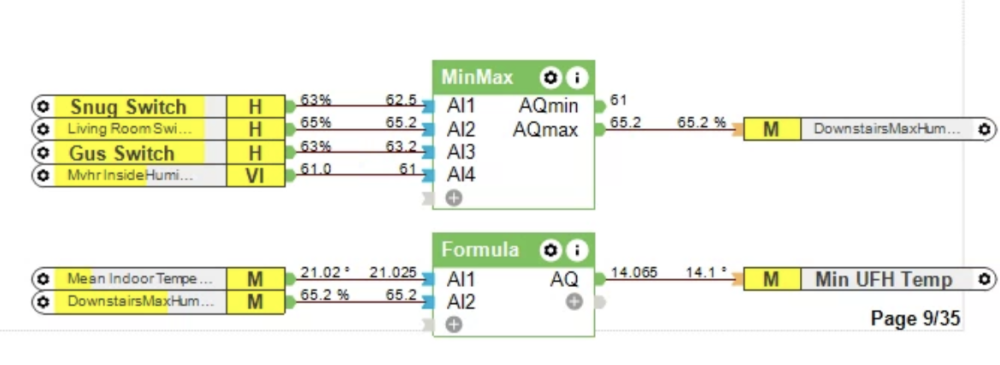The width and height of the screenshot is (1000, 365).
Task: Click gear icon on Snug Switch input
Action: pyautogui.click(x=43, y=106)
